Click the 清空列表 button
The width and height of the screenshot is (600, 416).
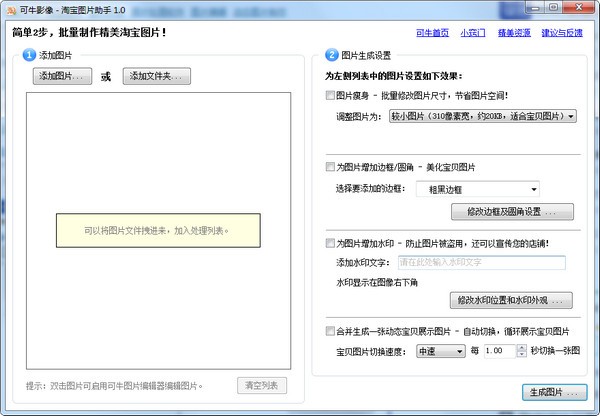262,385
